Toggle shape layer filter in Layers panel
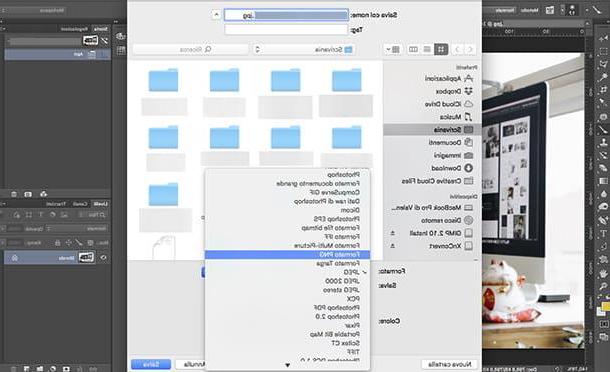This screenshot has height=372, width=610. (x=29, y=215)
